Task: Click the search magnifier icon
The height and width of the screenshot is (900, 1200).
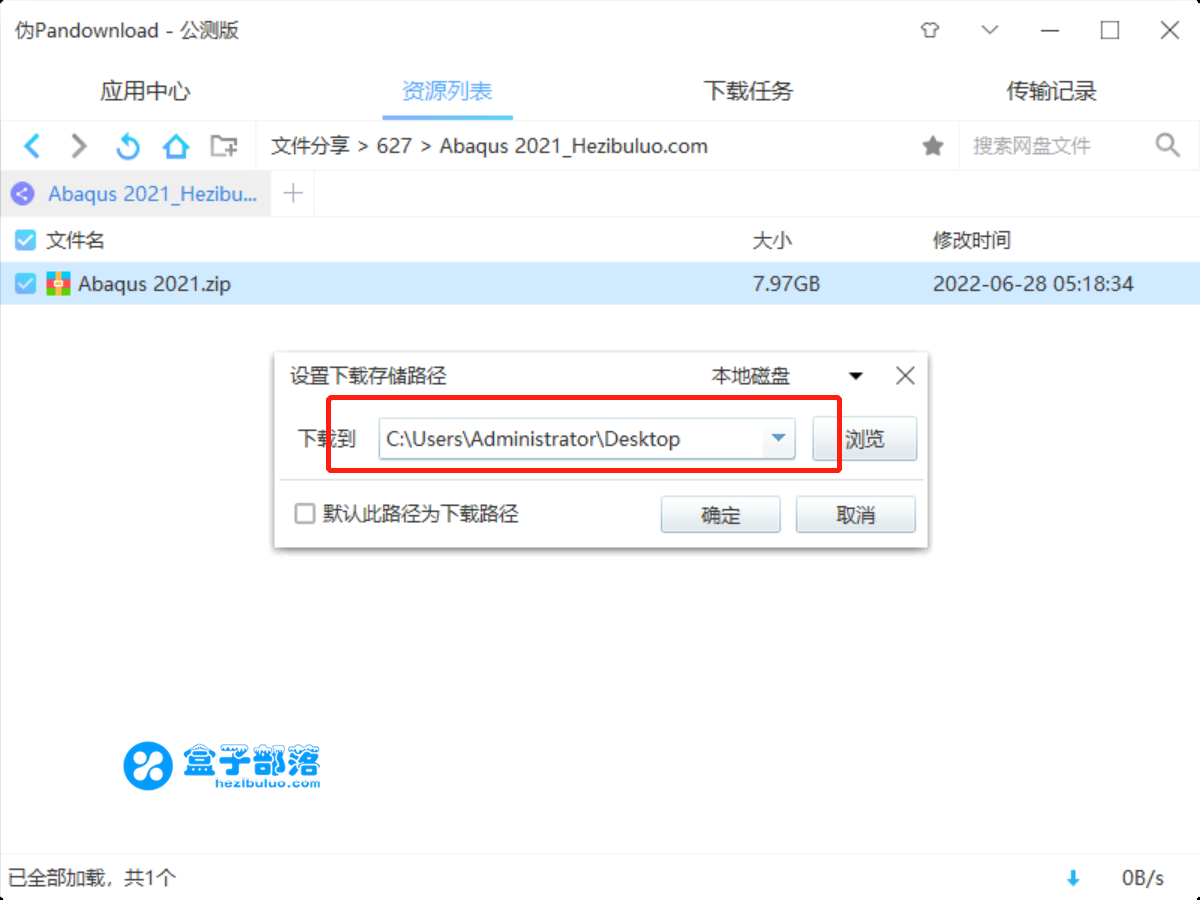Action: (1168, 145)
